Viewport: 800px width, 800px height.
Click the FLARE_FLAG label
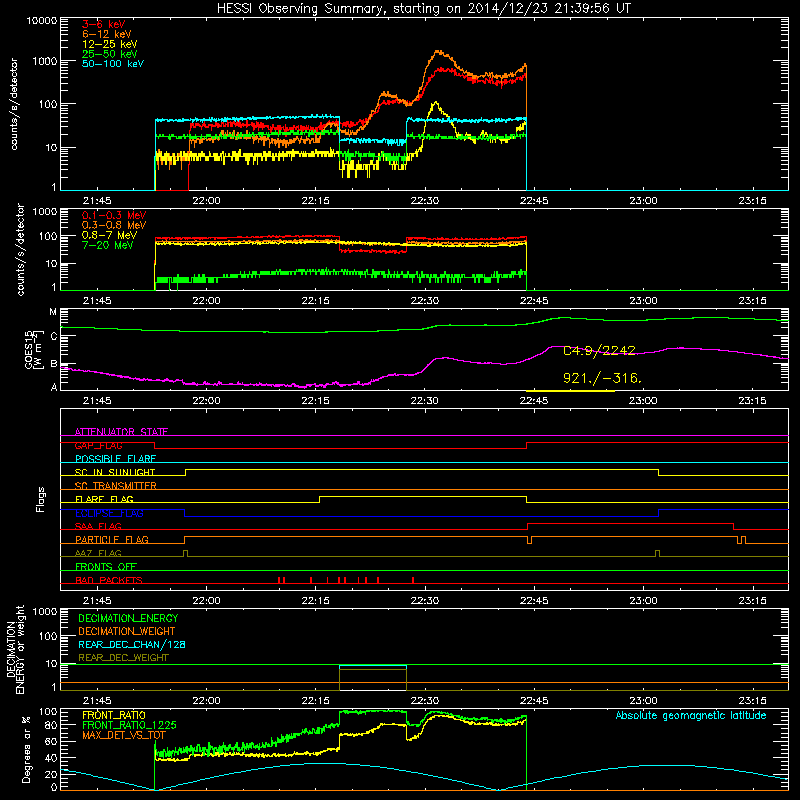coord(104,499)
